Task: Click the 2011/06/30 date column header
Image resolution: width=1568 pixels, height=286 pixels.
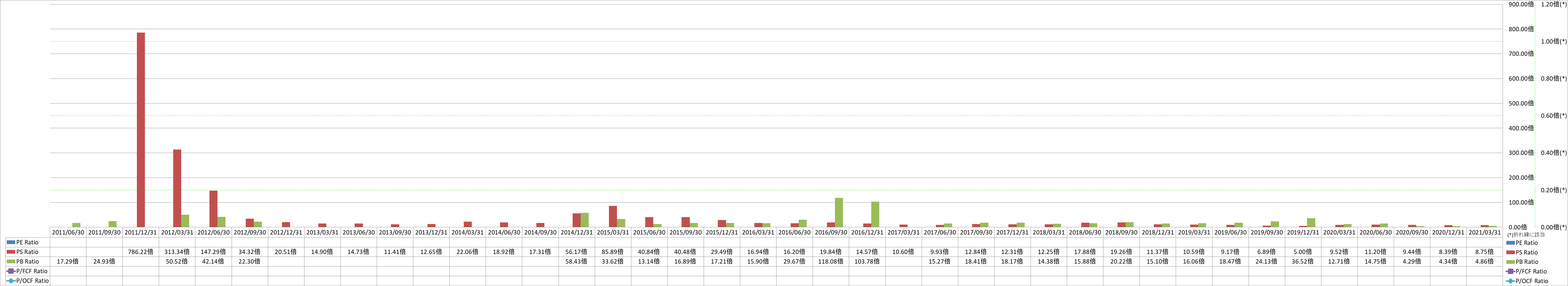Action: click(68, 232)
